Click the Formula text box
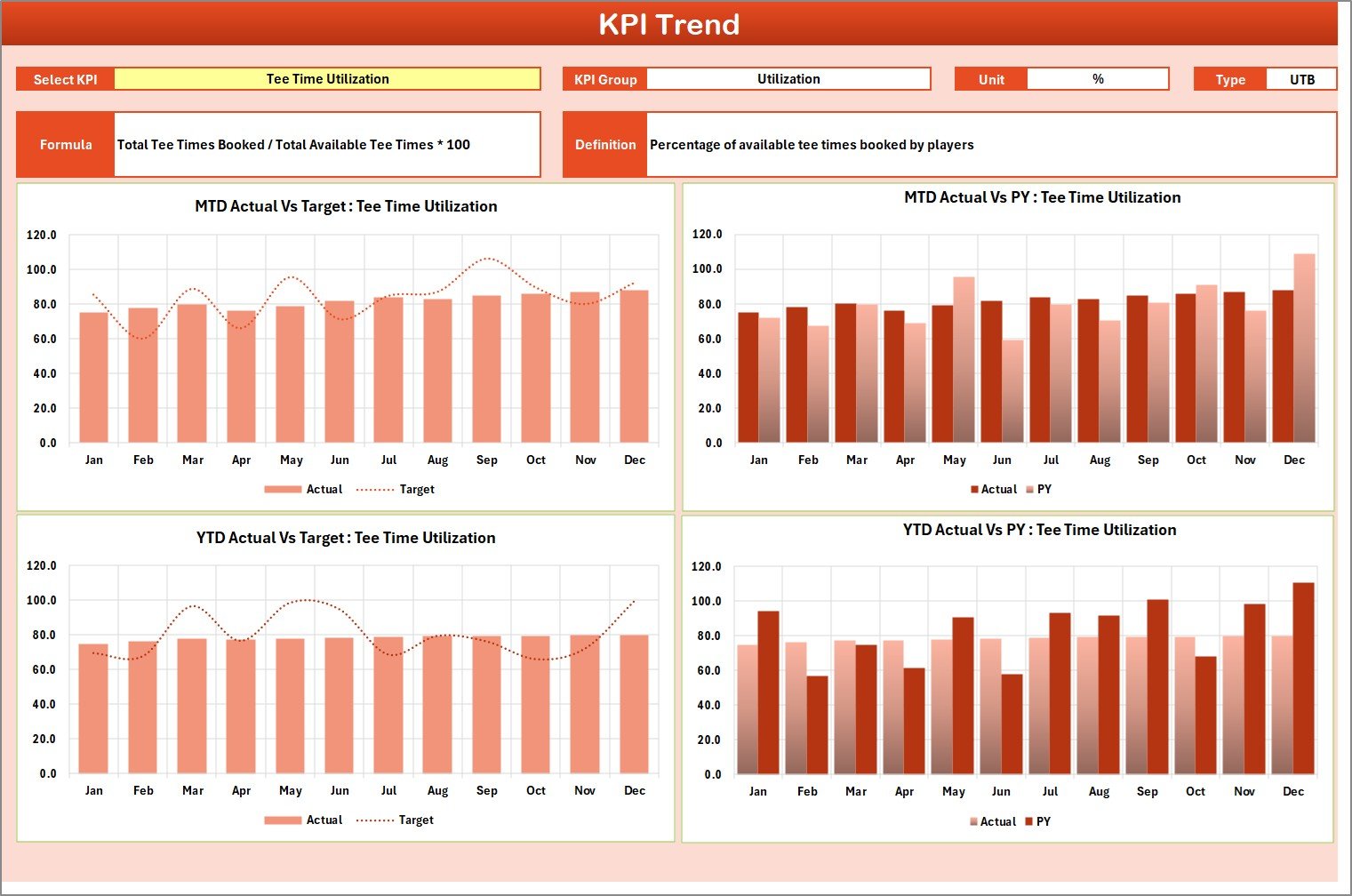This screenshot has width=1352, height=896. (327, 144)
